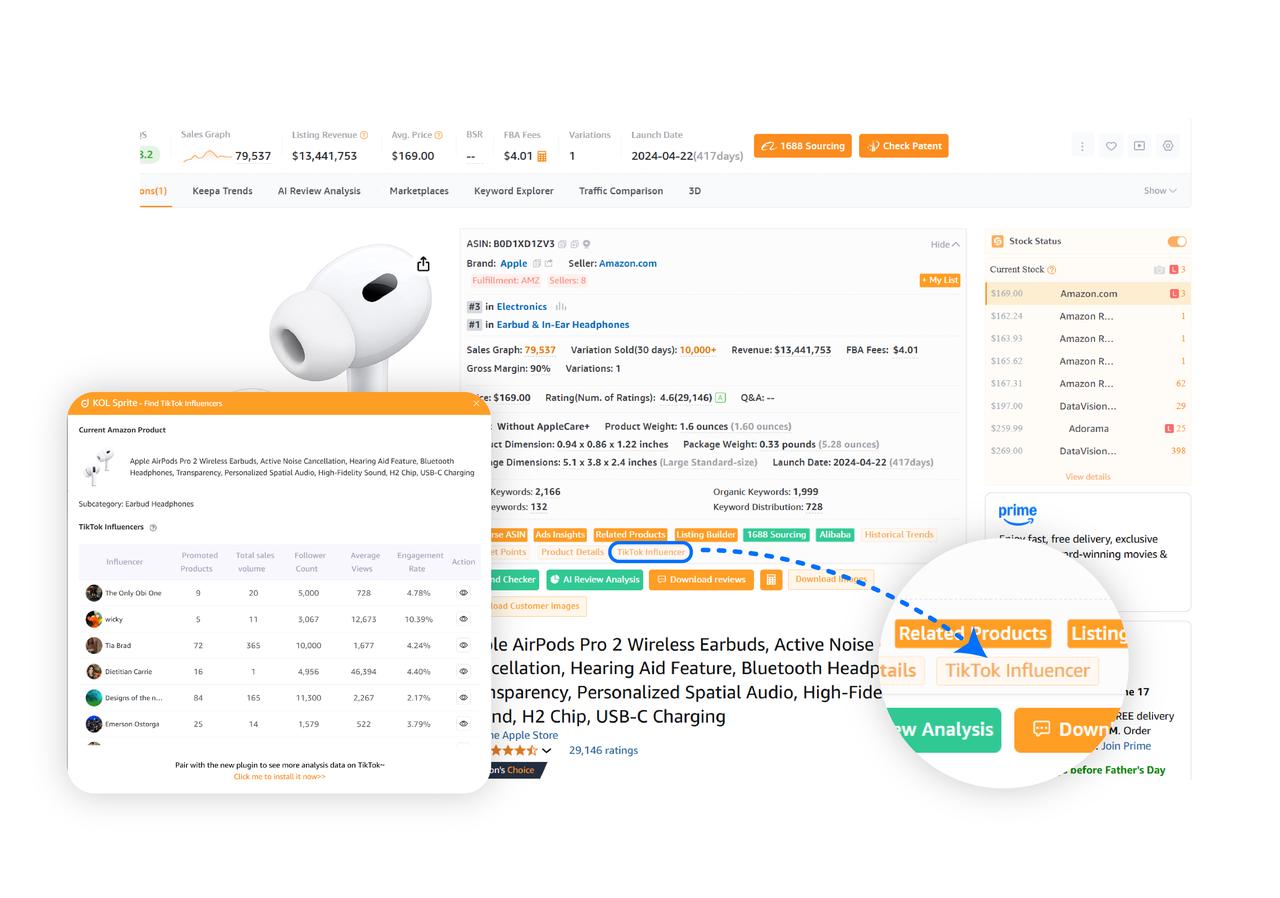Close the KOL Sprite popup
Screen dimensions: 1280x898
tap(476, 403)
